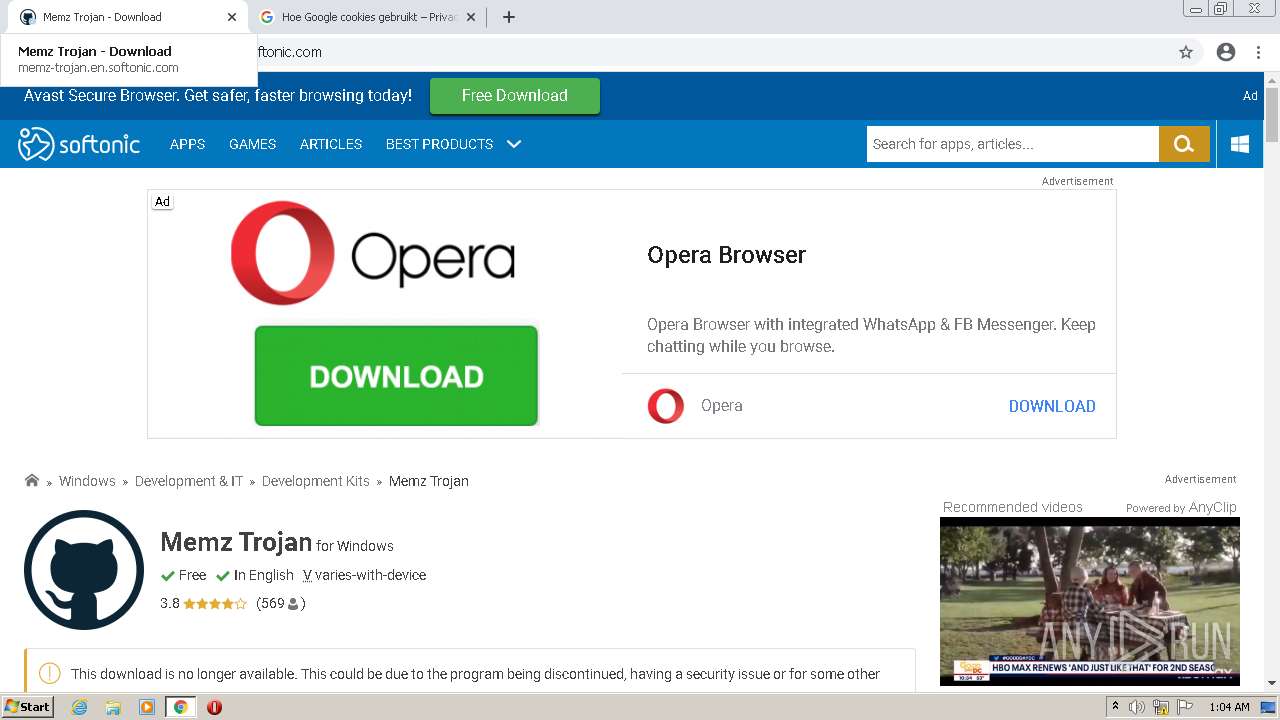
Task: Click the 1:04 AM clock
Action: (1229, 707)
